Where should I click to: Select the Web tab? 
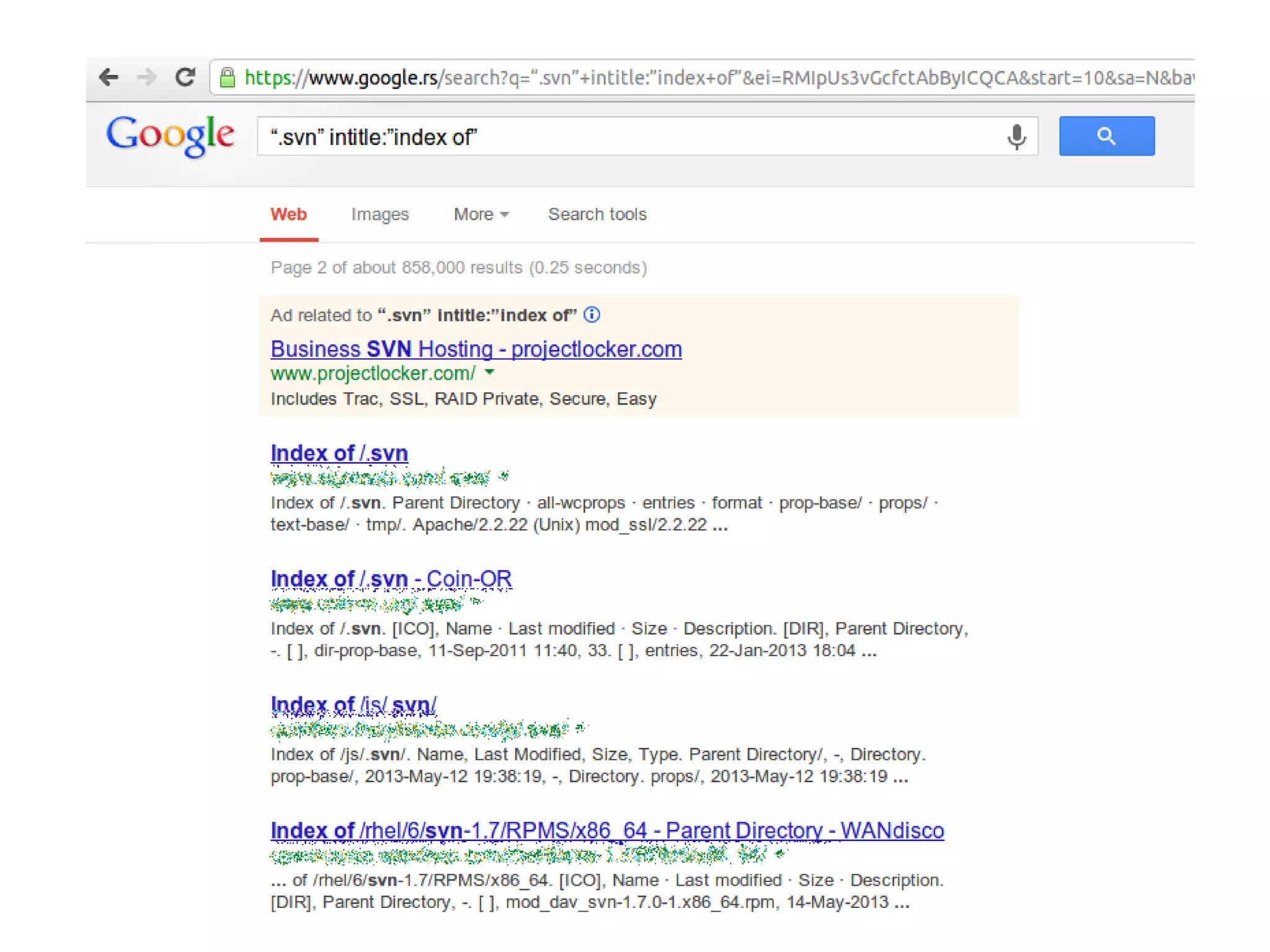tap(288, 215)
